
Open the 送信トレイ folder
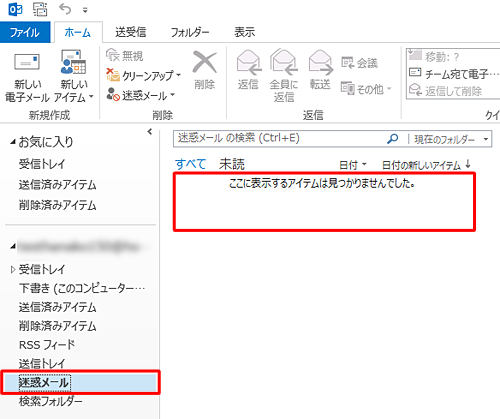pos(42,363)
